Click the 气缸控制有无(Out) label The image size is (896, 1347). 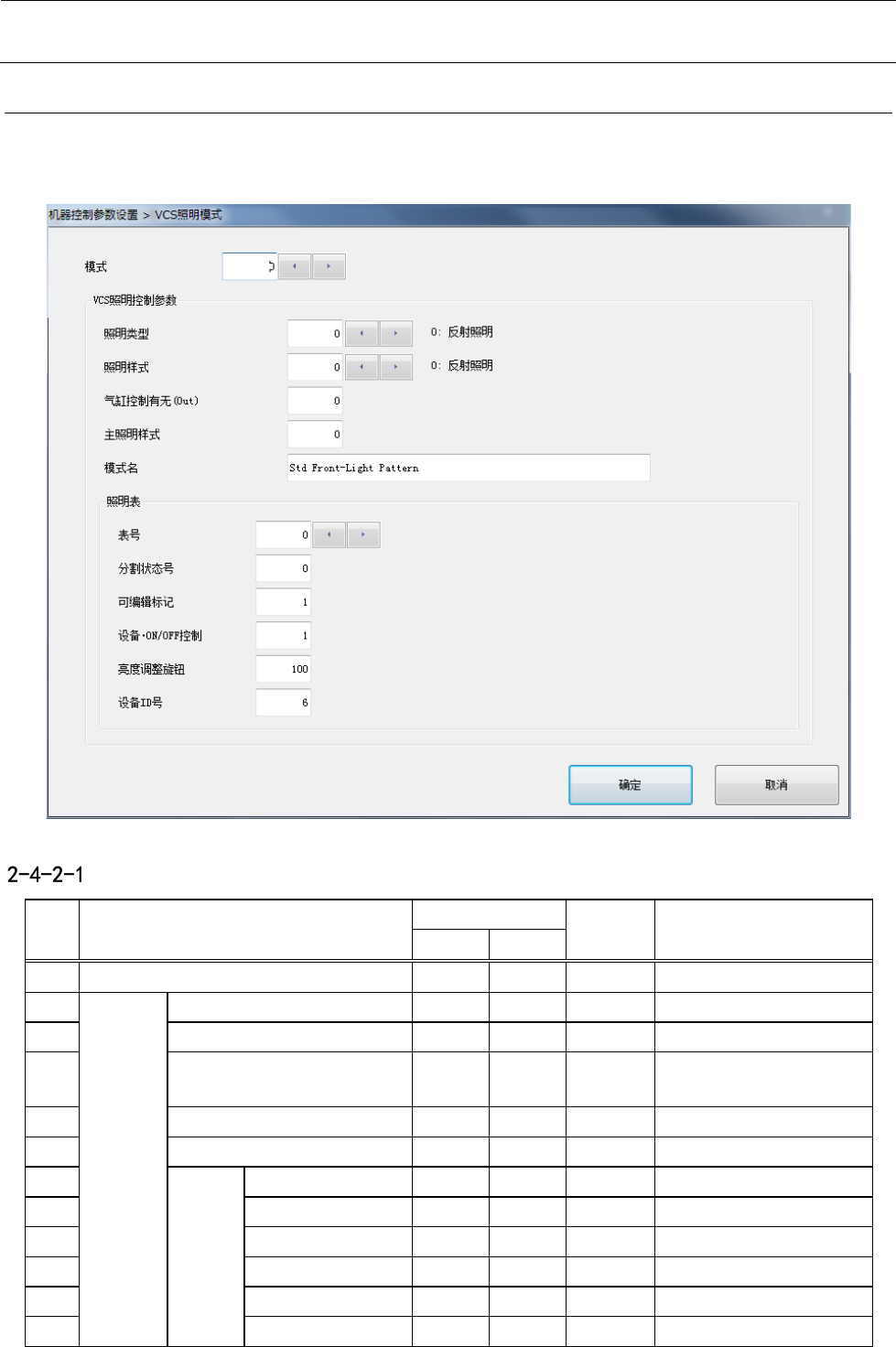151,401
